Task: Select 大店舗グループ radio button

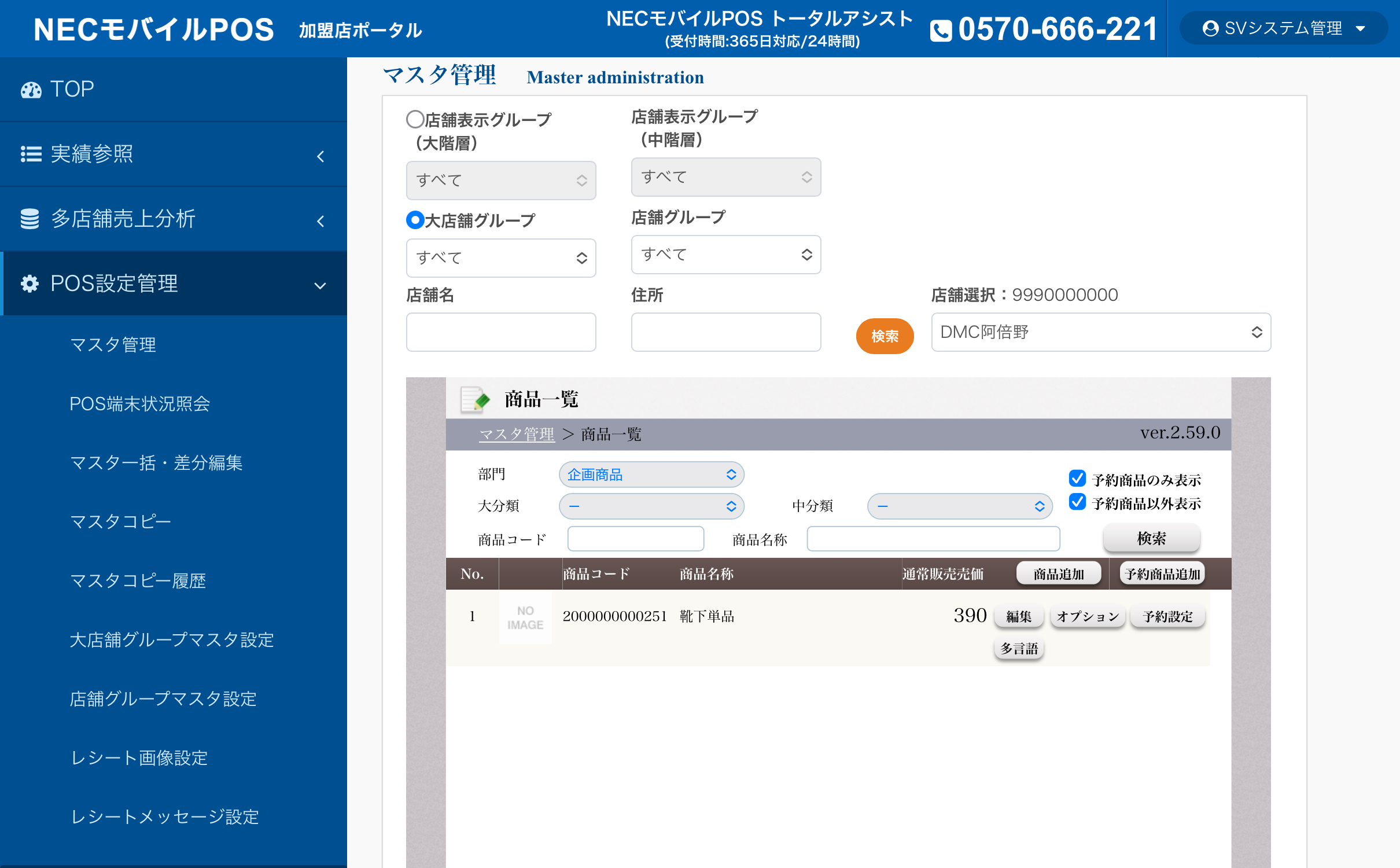Action: point(415,220)
